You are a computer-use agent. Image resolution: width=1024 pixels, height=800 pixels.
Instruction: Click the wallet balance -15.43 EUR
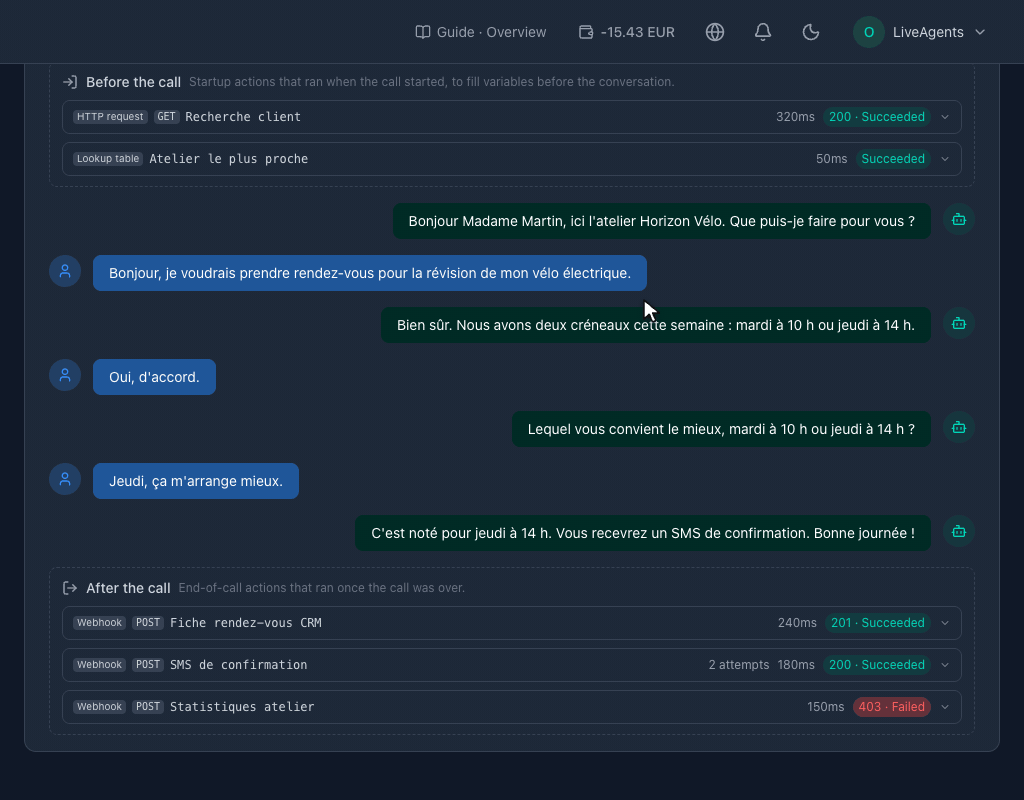(627, 32)
